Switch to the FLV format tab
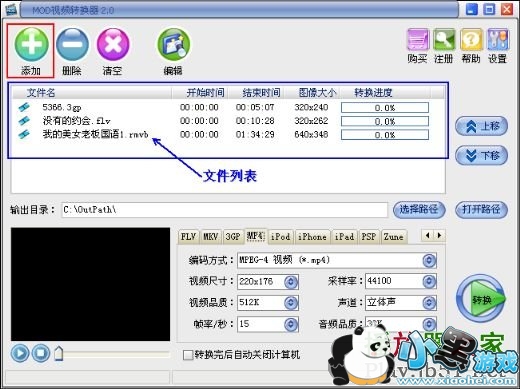The width and height of the screenshot is (520, 389). (188, 237)
